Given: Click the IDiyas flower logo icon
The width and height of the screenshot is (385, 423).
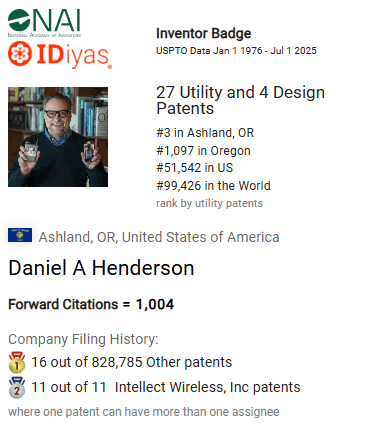Looking at the screenshot, I should pyautogui.click(x=20, y=53).
